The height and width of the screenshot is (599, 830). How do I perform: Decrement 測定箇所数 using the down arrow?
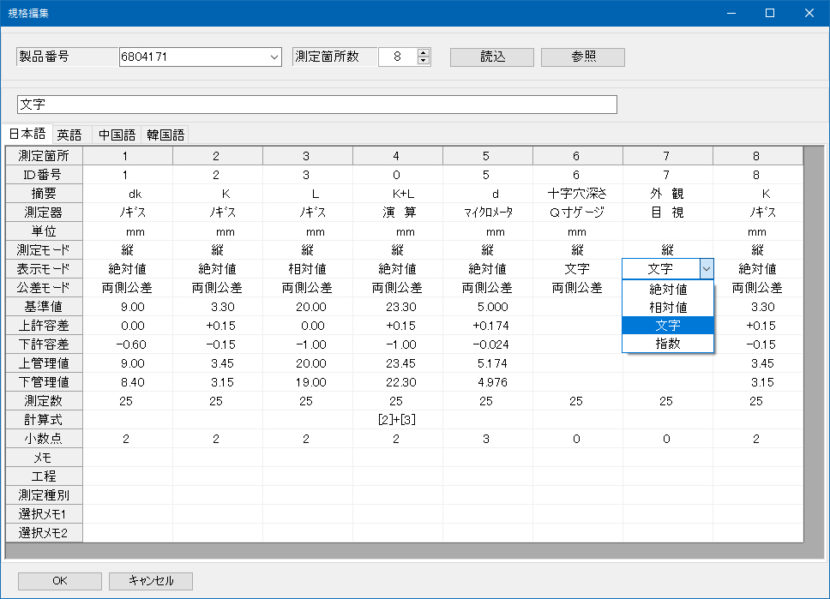point(421,62)
